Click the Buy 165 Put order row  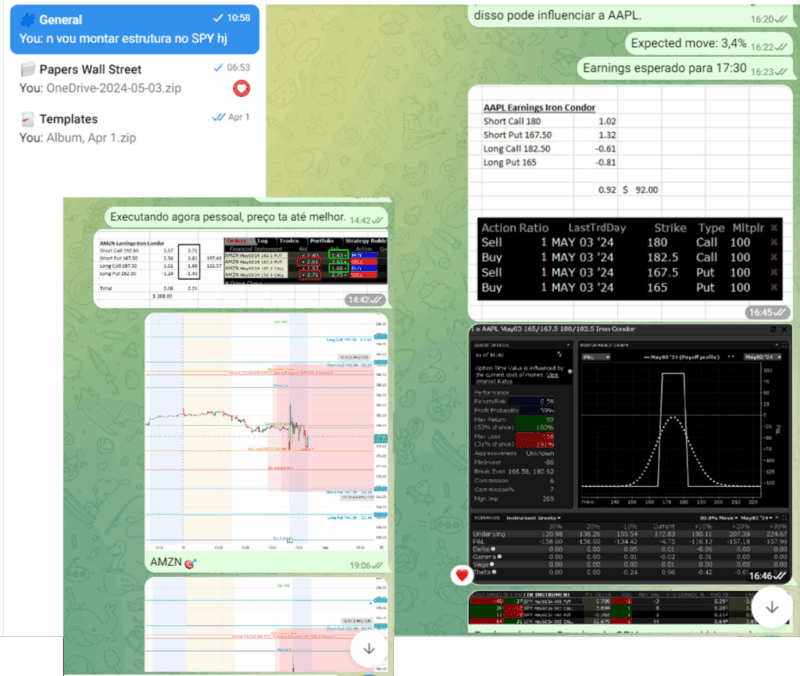[x=630, y=287]
